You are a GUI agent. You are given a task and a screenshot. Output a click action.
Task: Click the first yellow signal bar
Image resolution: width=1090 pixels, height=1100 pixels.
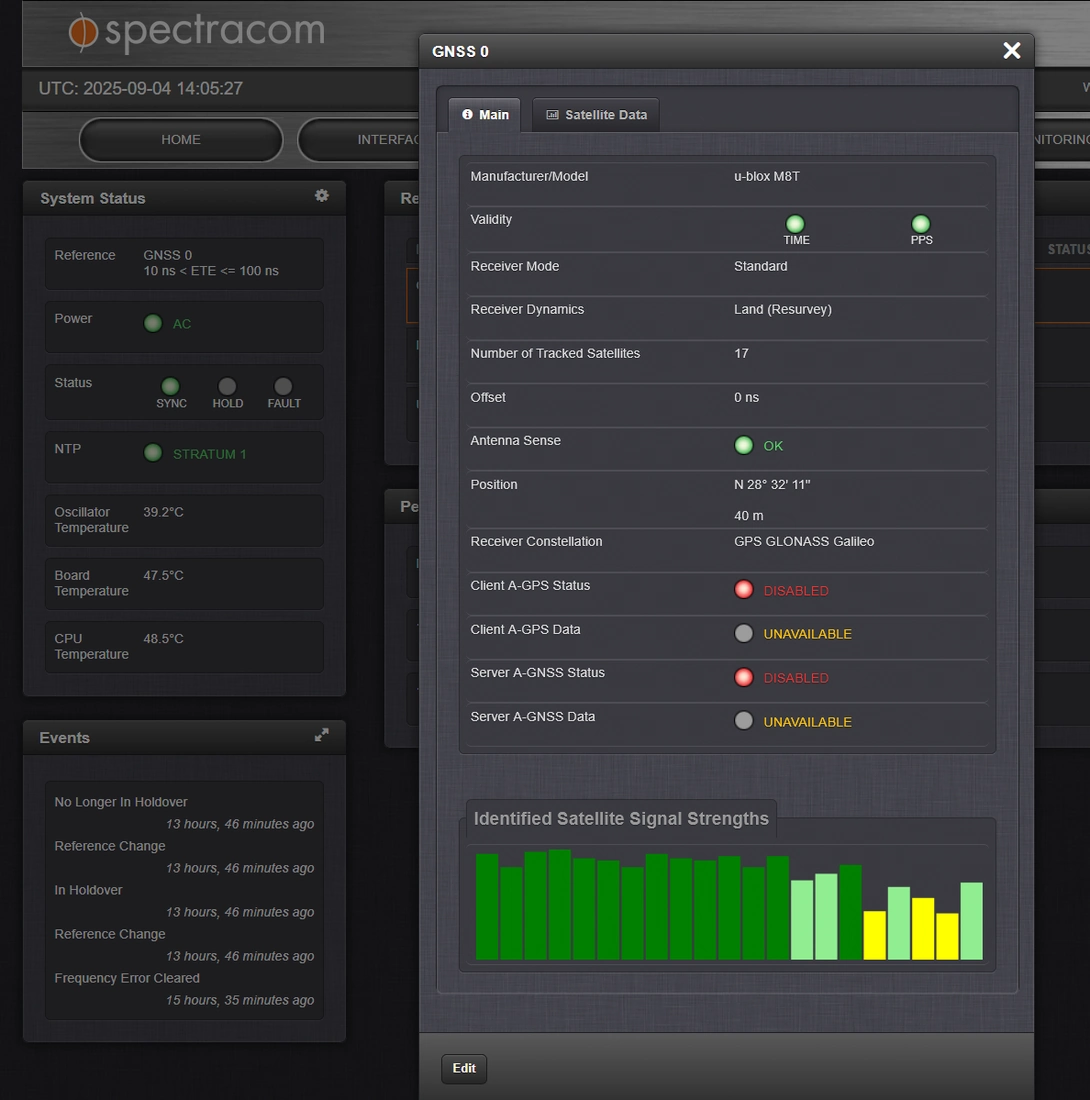click(875, 935)
